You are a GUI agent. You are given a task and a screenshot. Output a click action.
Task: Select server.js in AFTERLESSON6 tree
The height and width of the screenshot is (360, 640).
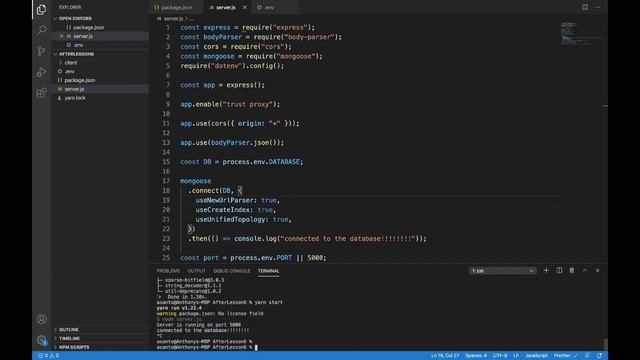pos(74,89)
